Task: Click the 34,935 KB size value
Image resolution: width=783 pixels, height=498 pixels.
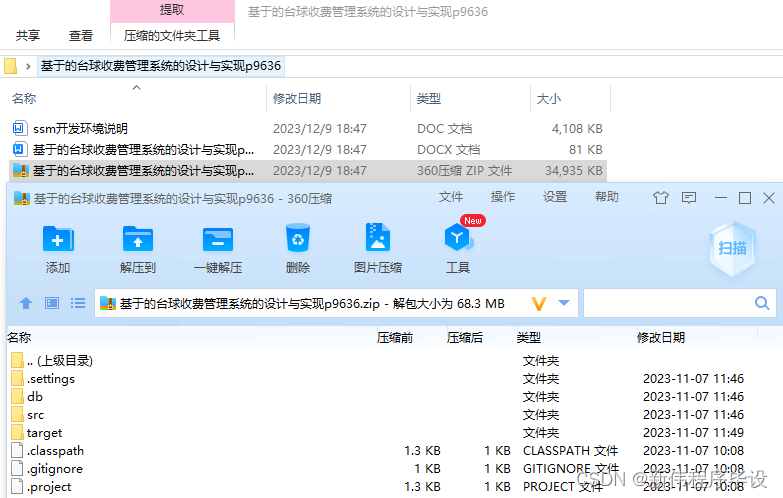Action: [573, 170]
